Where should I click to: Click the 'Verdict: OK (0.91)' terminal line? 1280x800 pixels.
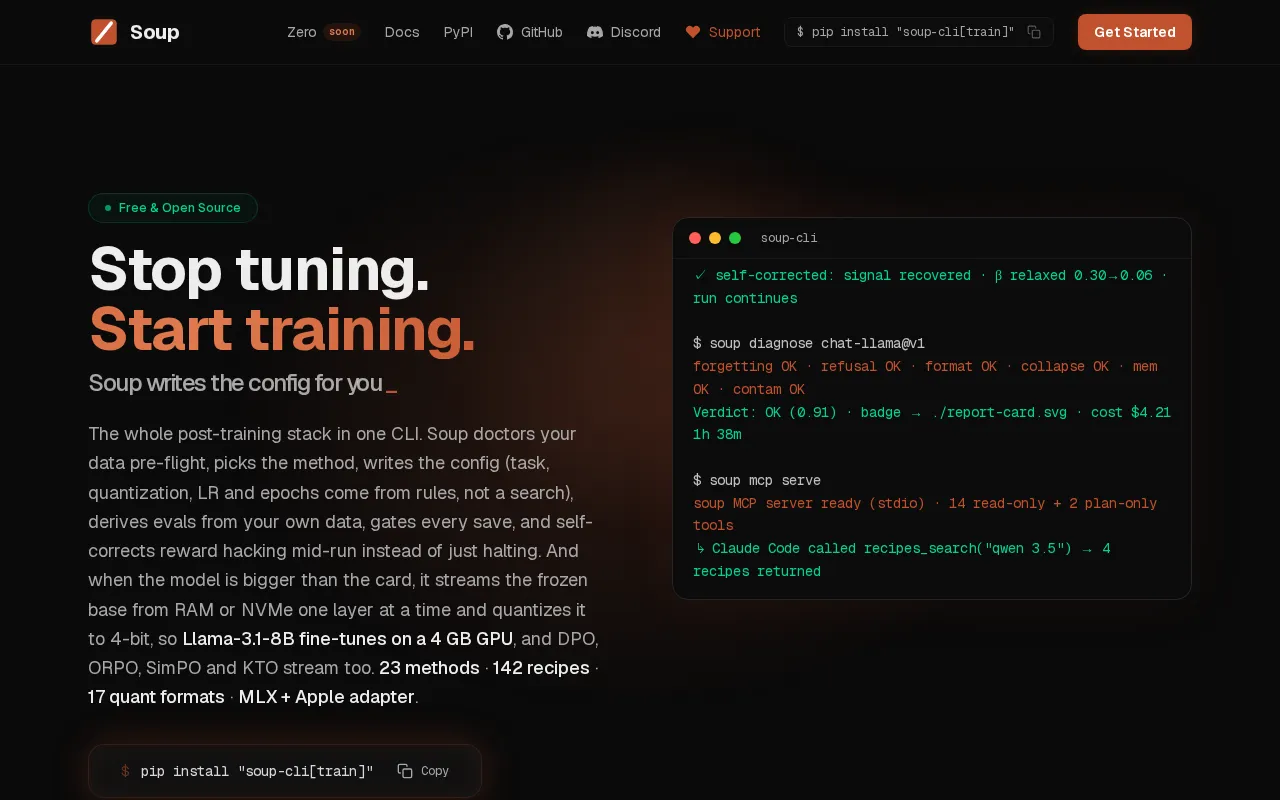[x=932, y=423]
